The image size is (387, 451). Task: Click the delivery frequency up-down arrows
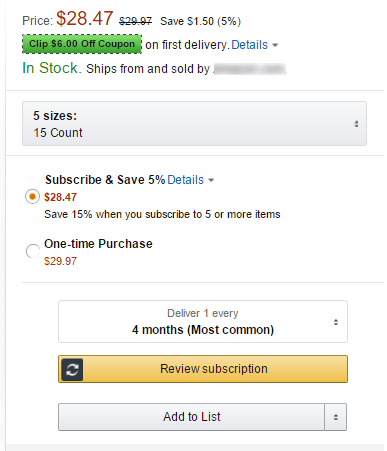tap(336, 322)
